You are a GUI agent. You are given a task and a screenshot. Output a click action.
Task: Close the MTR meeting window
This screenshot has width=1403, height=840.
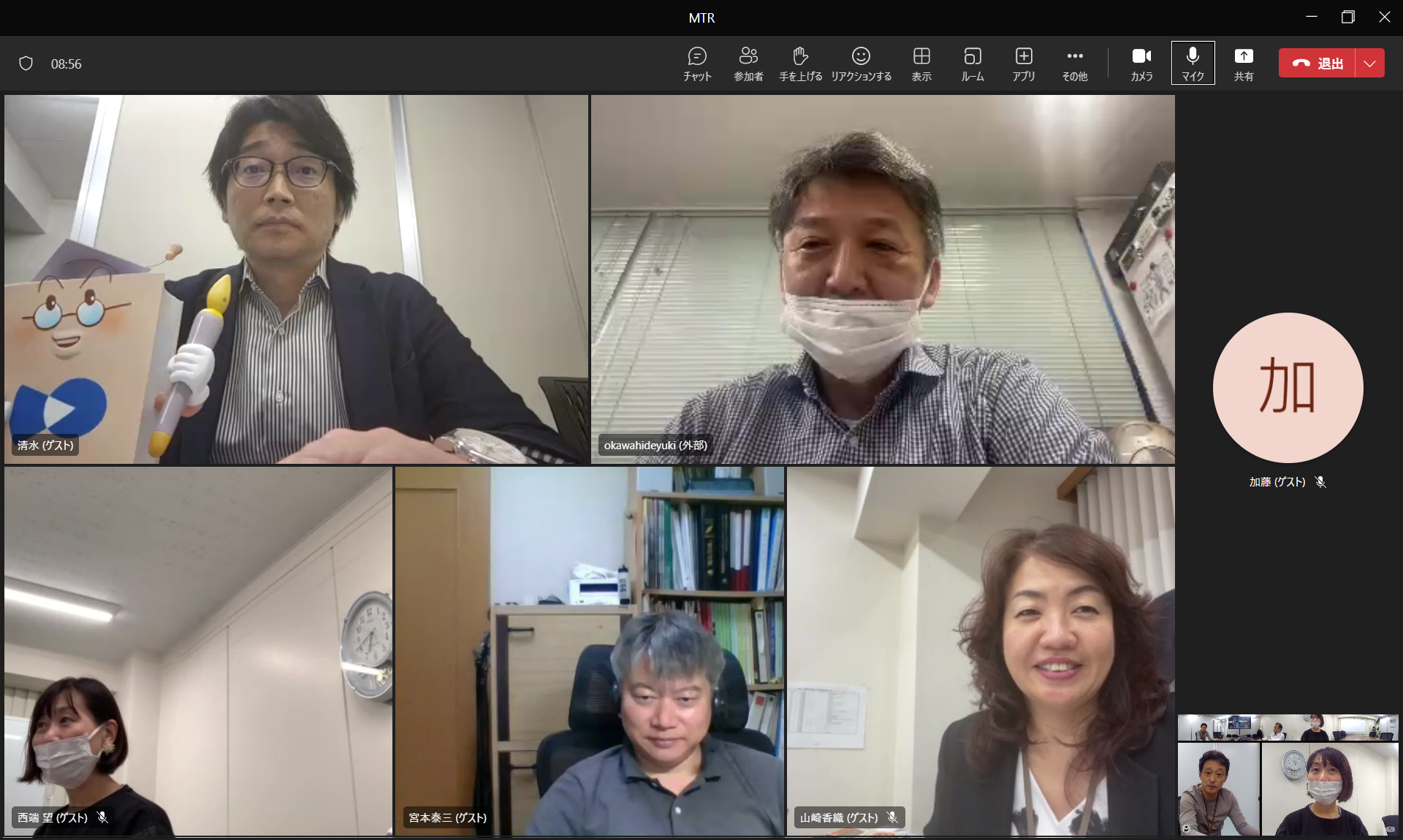pos(1385,17)
